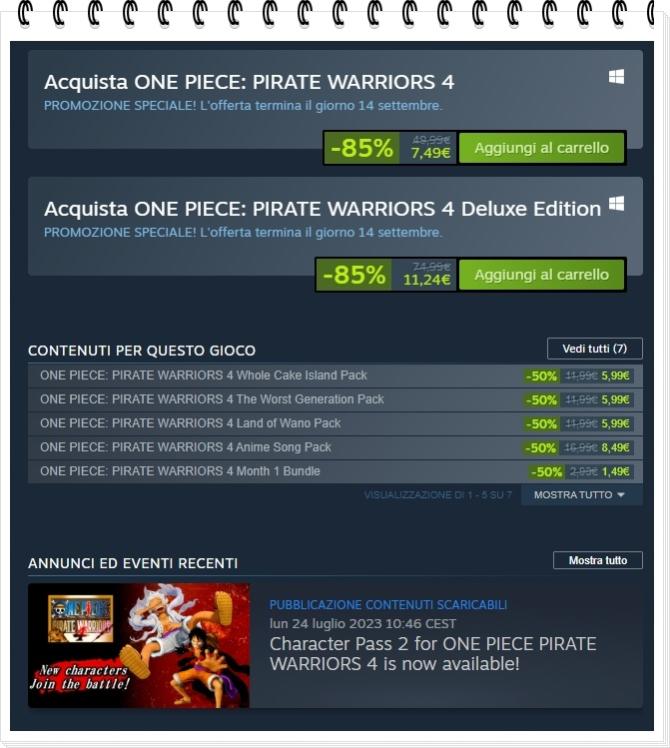Screen dimensions: 670x748
Task: Click the 11,24€ Deluxe Edition price
Action: click(x=427, y=280)
